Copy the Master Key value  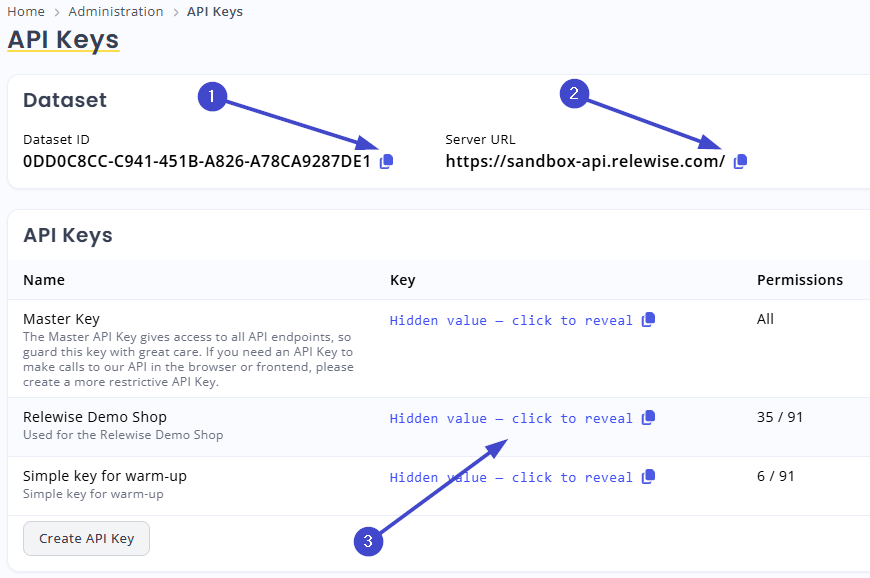click(648, 320)
